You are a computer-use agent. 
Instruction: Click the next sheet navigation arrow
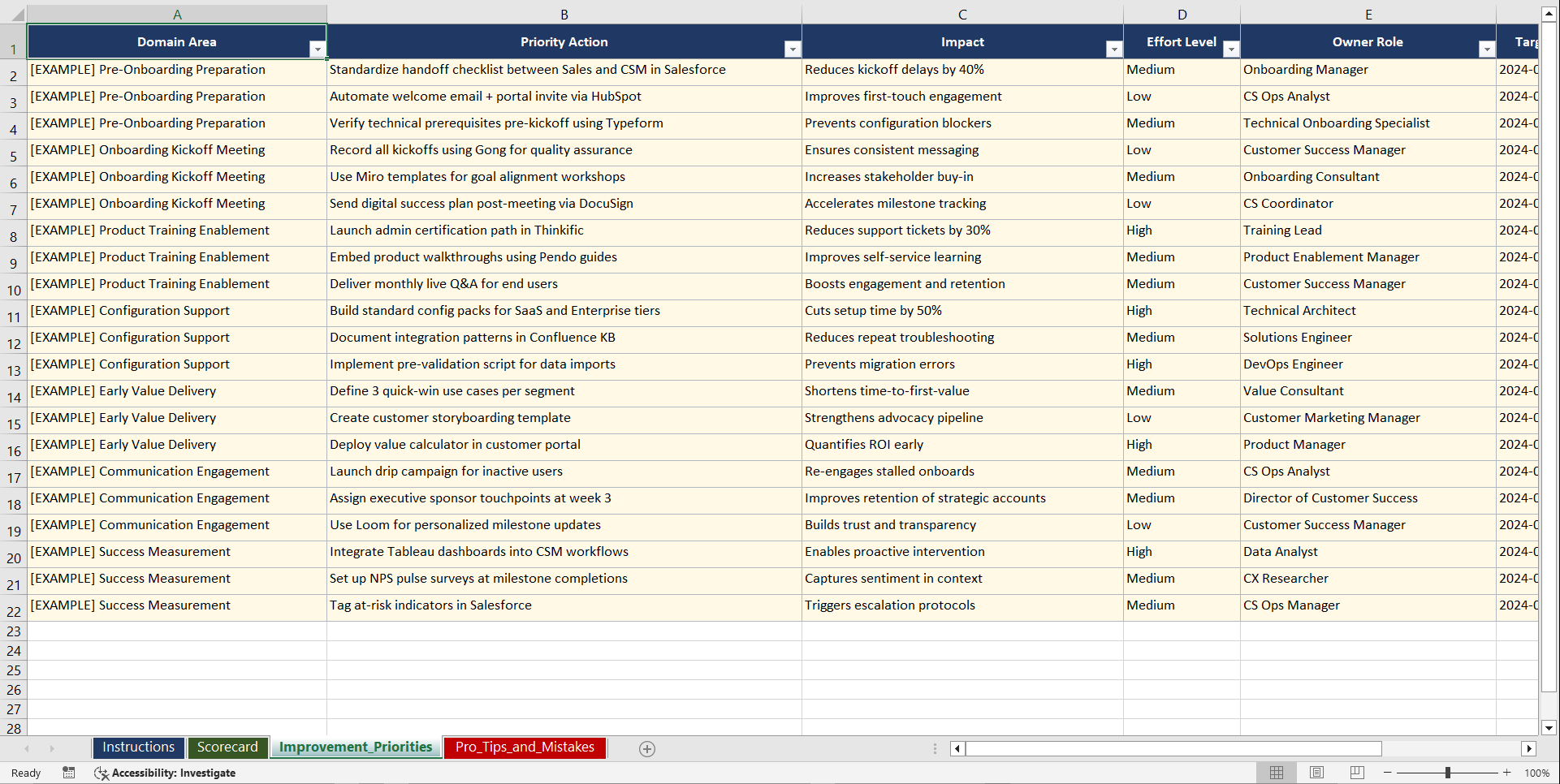tap(52, 748)
